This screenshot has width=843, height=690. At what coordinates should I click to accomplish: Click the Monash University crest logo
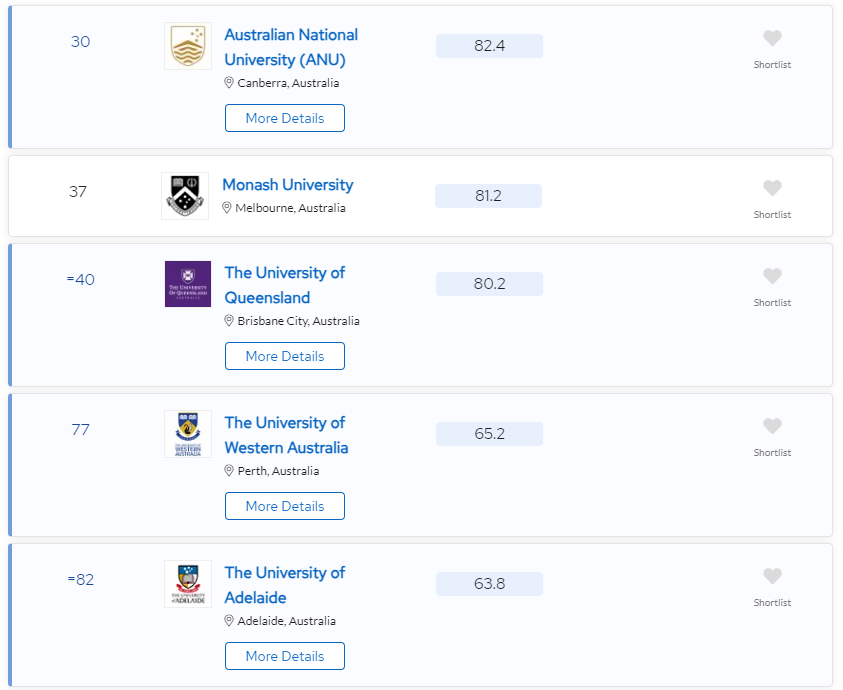point(185,196)
